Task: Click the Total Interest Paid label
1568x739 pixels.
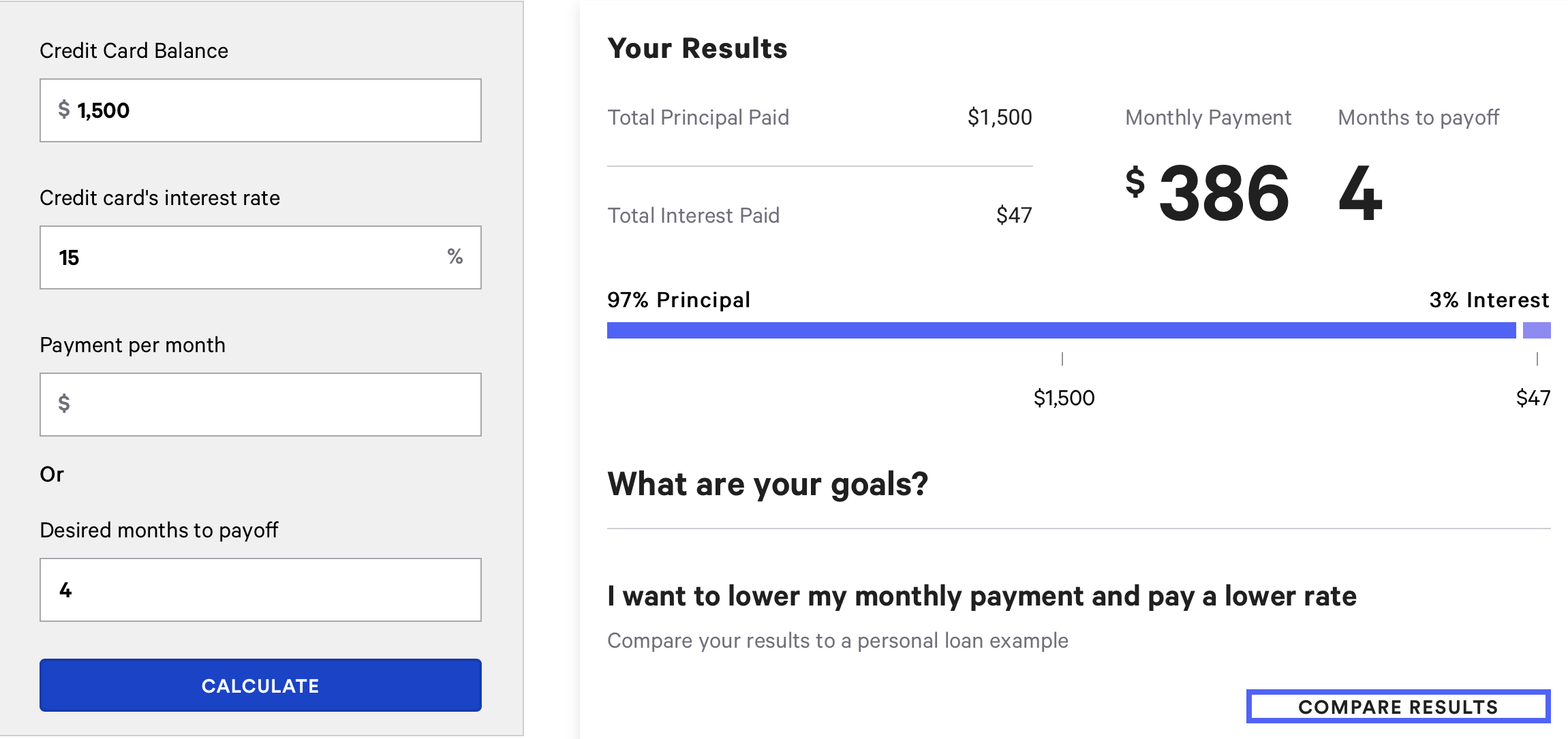Action: coord(693,215)
